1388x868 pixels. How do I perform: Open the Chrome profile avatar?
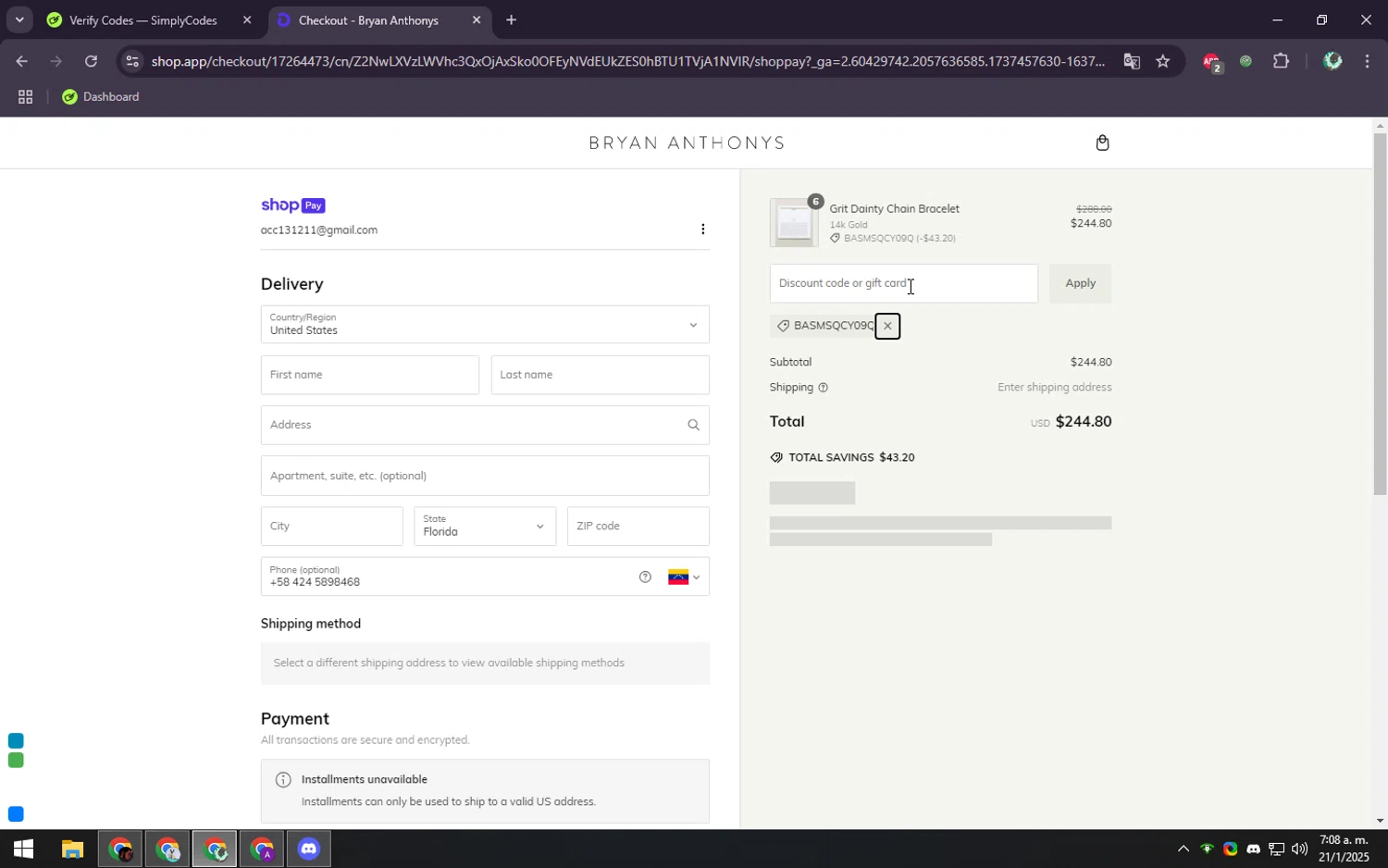[1332, 61]
